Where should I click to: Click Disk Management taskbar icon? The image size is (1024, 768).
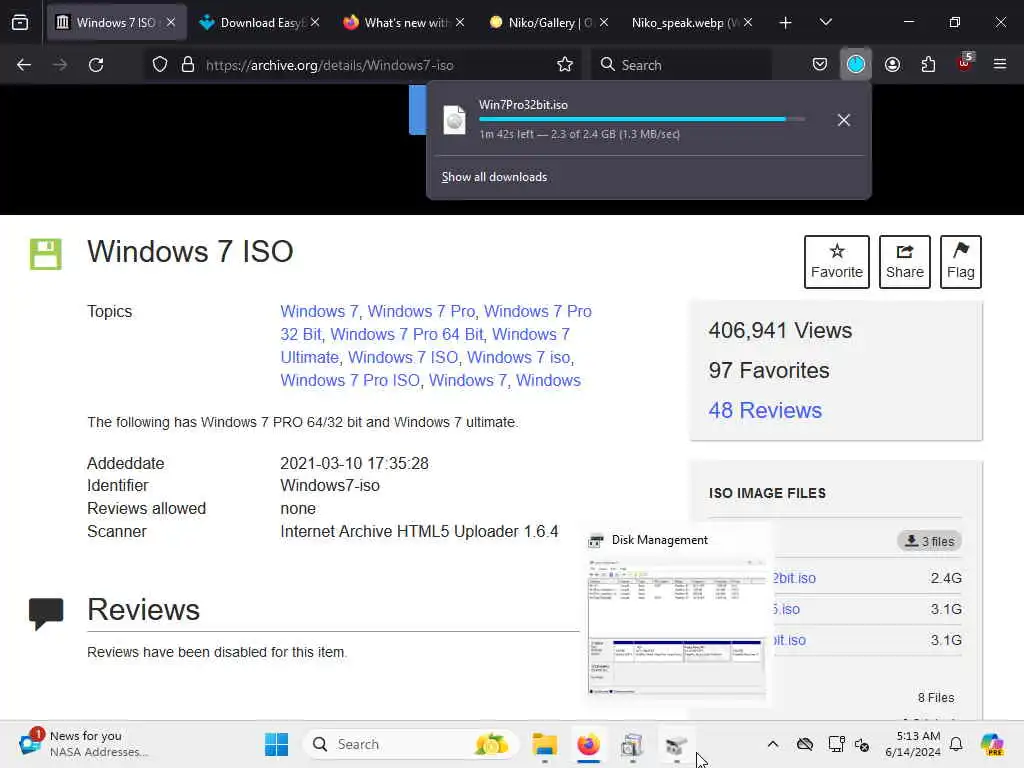676,744
